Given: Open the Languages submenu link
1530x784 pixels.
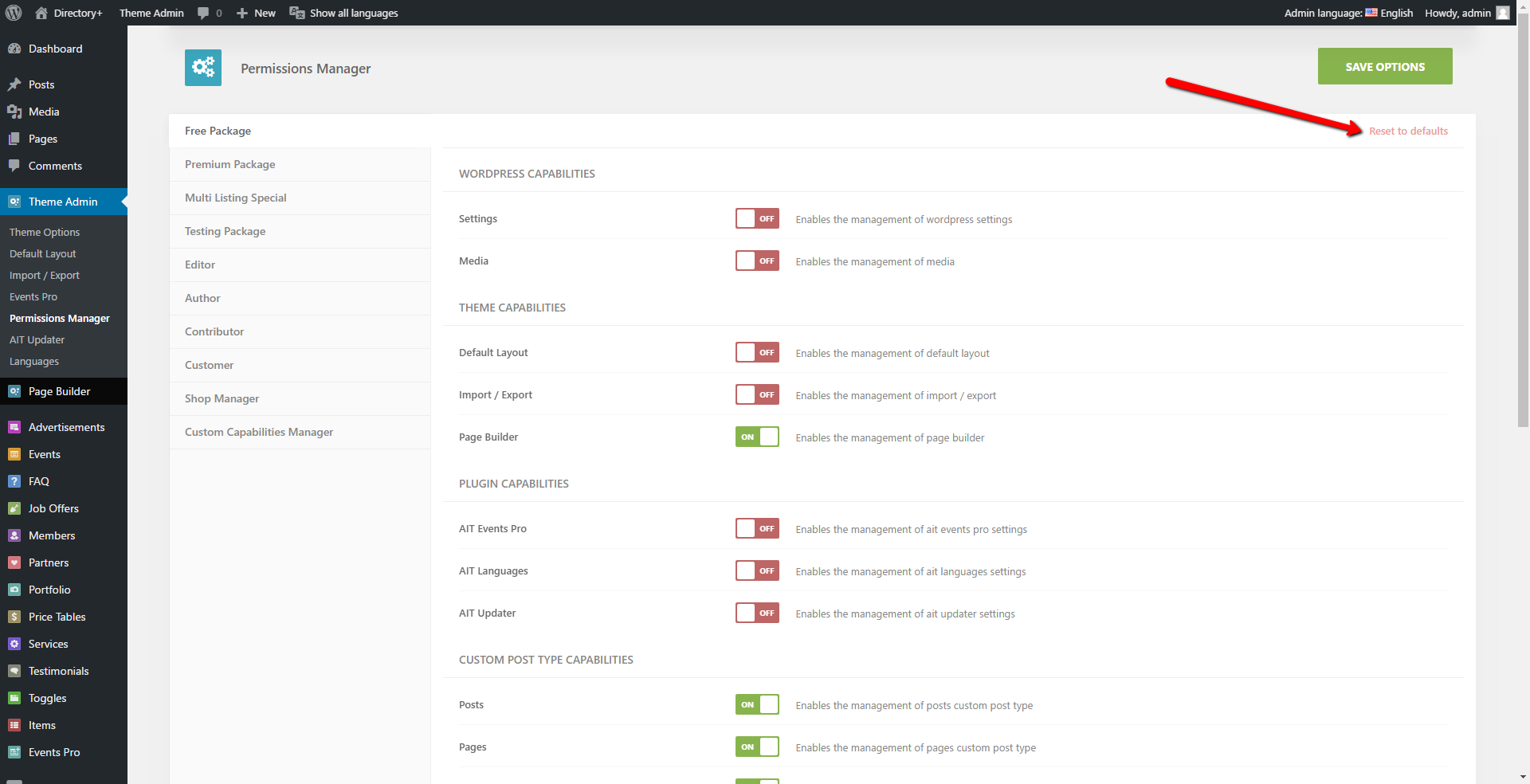Looking at the screenshot, I should coord(34,361).
